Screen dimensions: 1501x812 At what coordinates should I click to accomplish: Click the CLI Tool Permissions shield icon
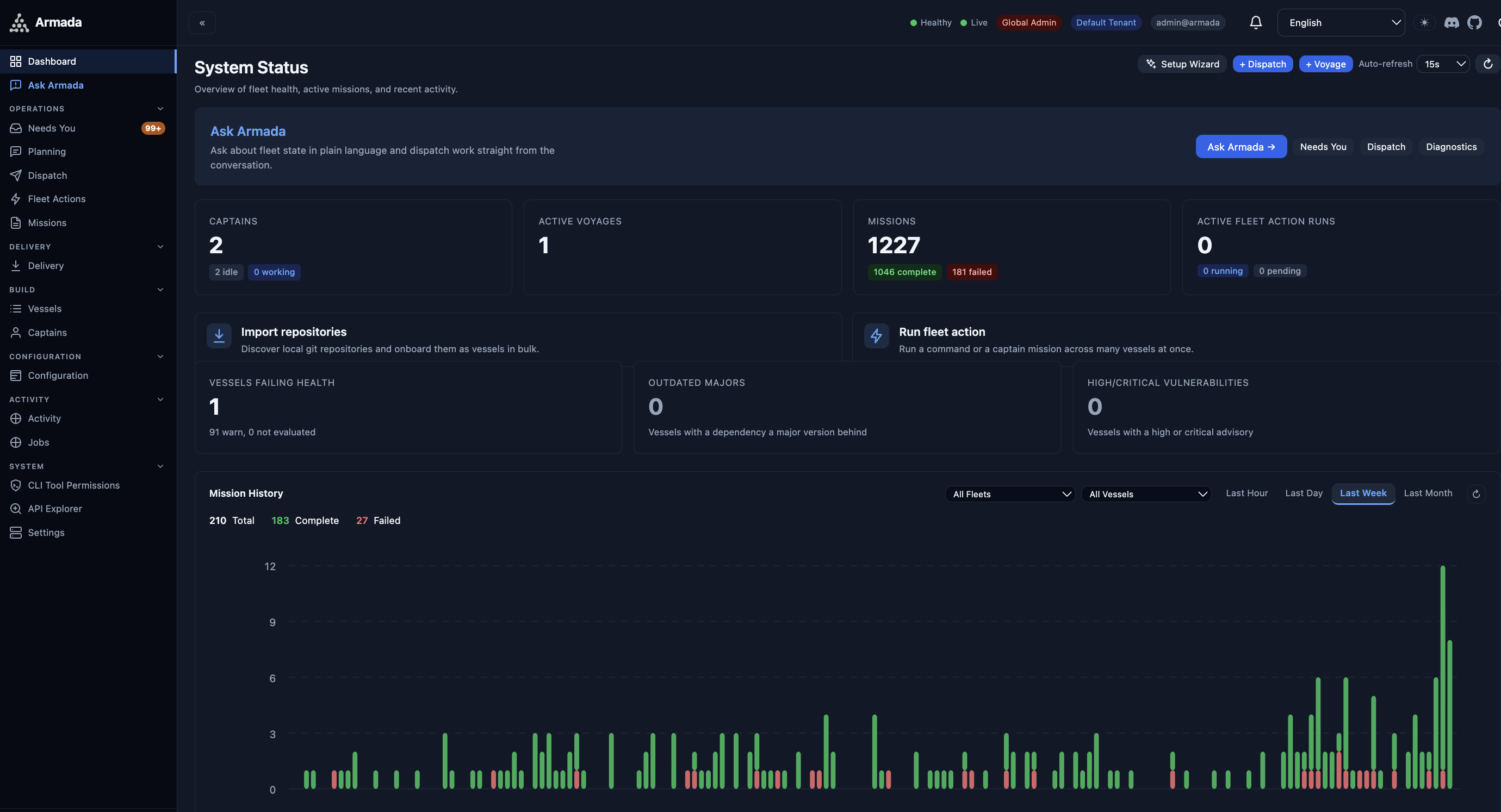tap(16, 485)
